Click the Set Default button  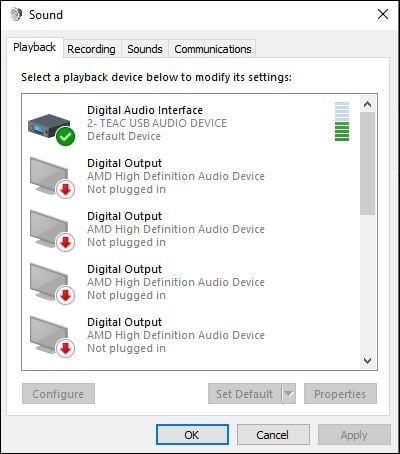245,394
